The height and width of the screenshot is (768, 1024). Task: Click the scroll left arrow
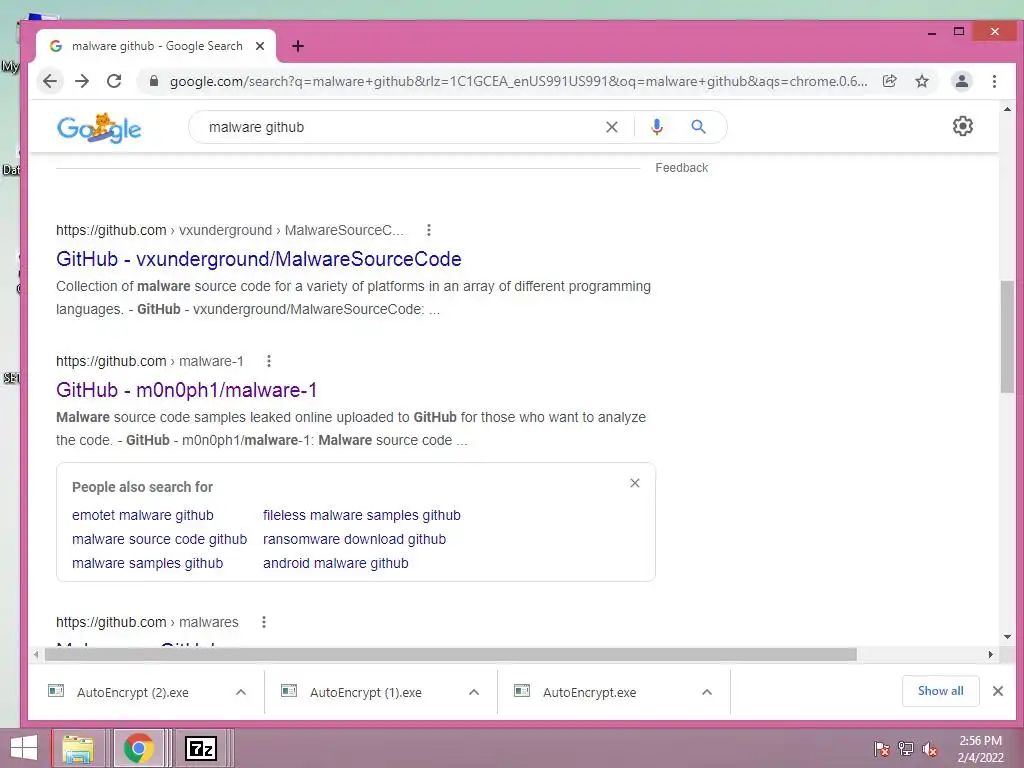pyautogui.click(x=37, y=654)
